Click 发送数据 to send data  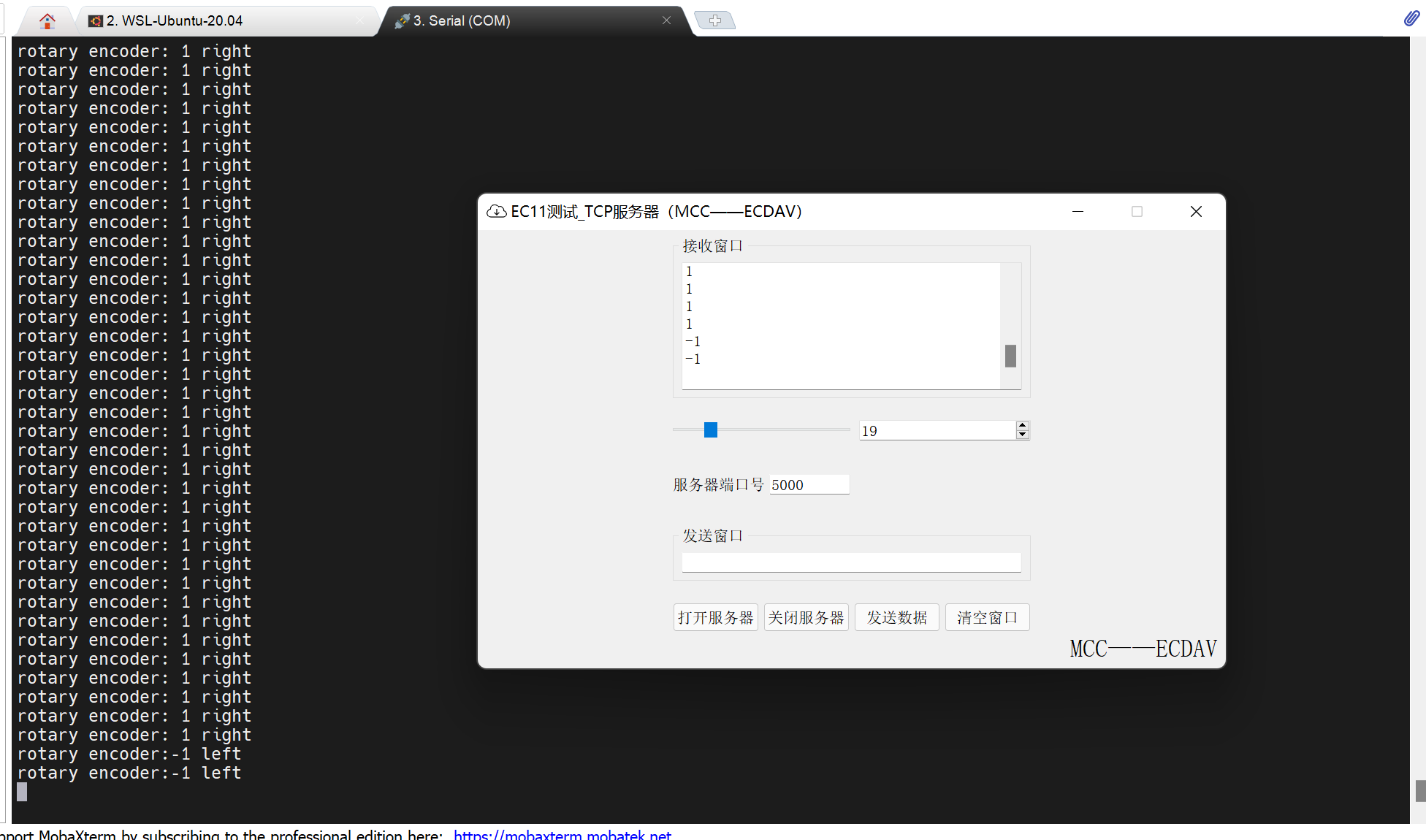pyautogui.click(x=896, y=617)
